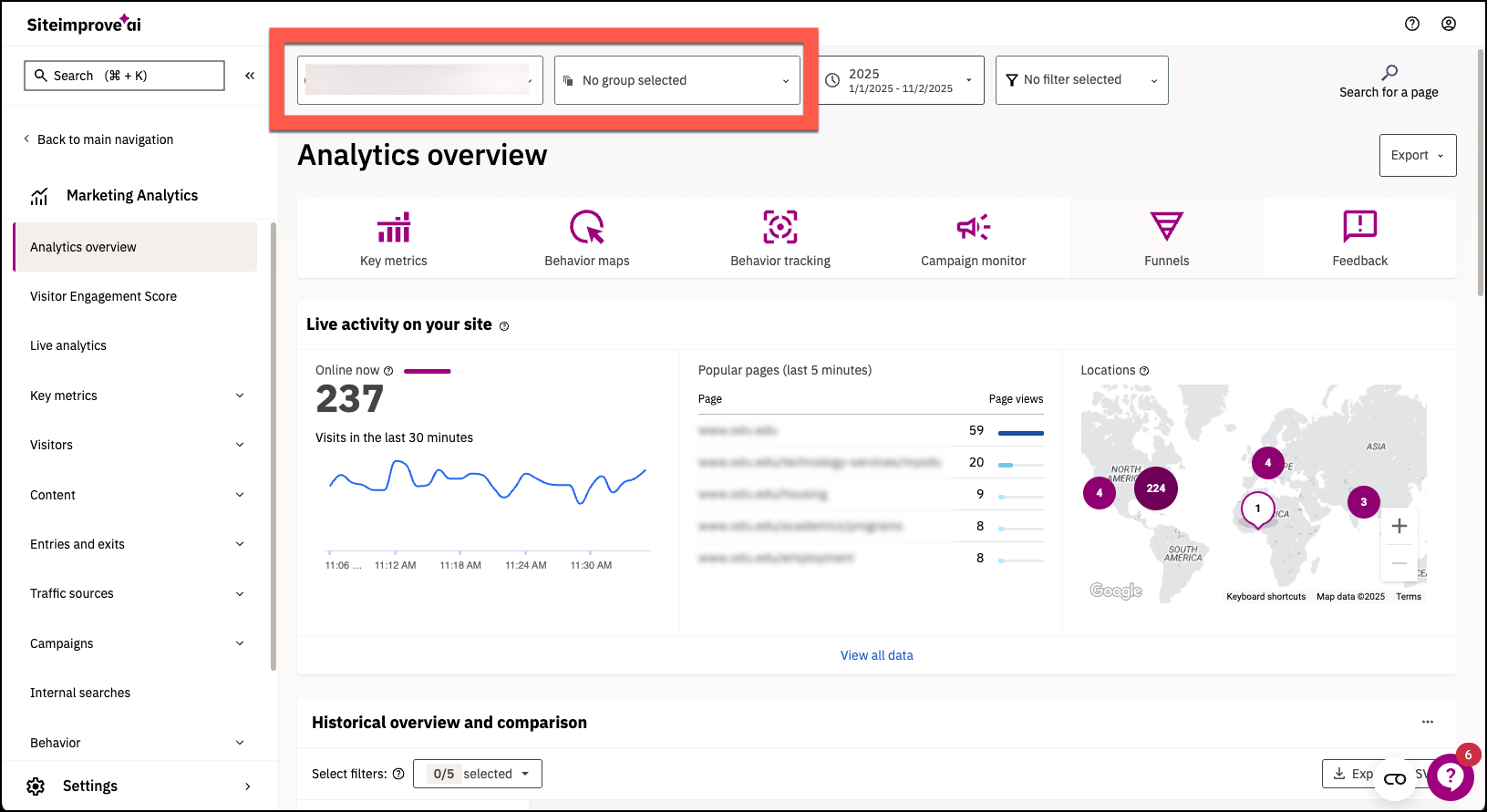Click the Europe cluster marker showing 4
This screenshot has height=812, width=1487.
coord(1268,463)
